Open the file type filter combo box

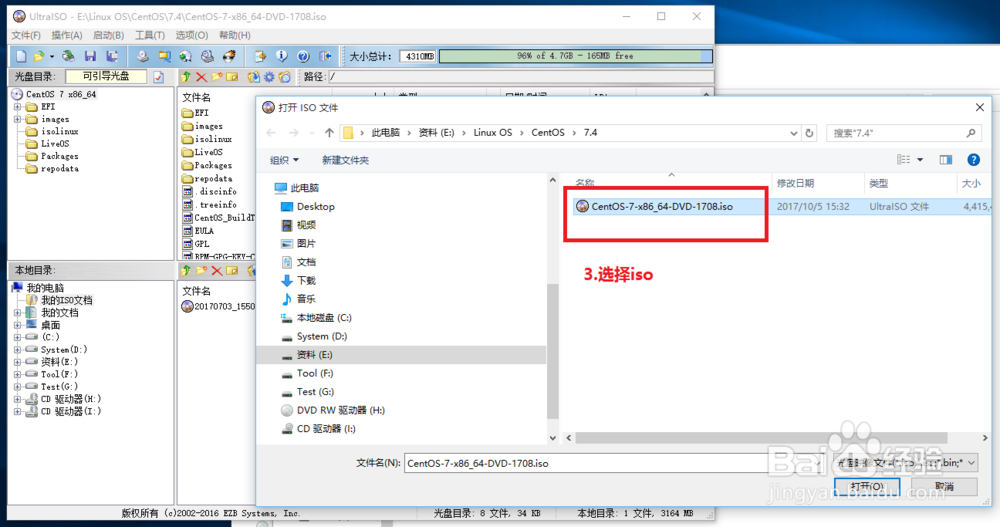[x=906, y=463]
